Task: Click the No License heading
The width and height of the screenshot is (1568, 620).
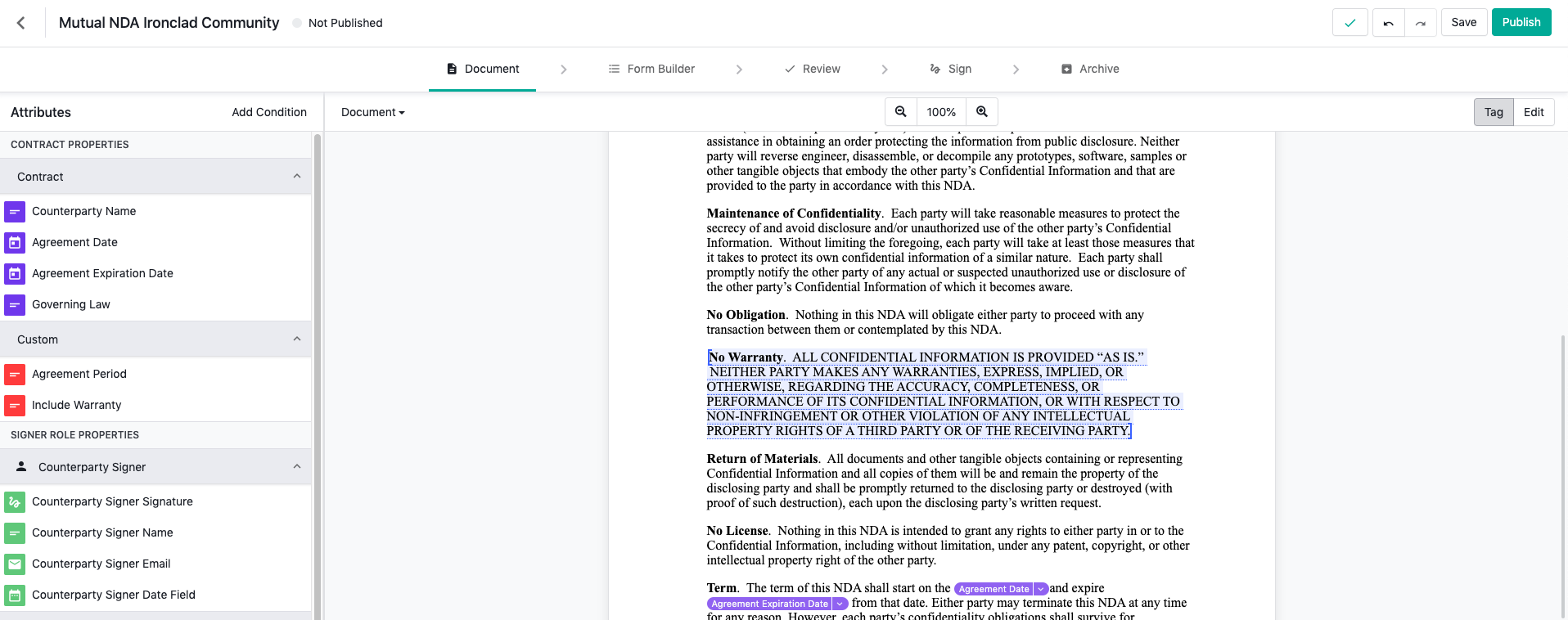Action: (x=737, y=531)
